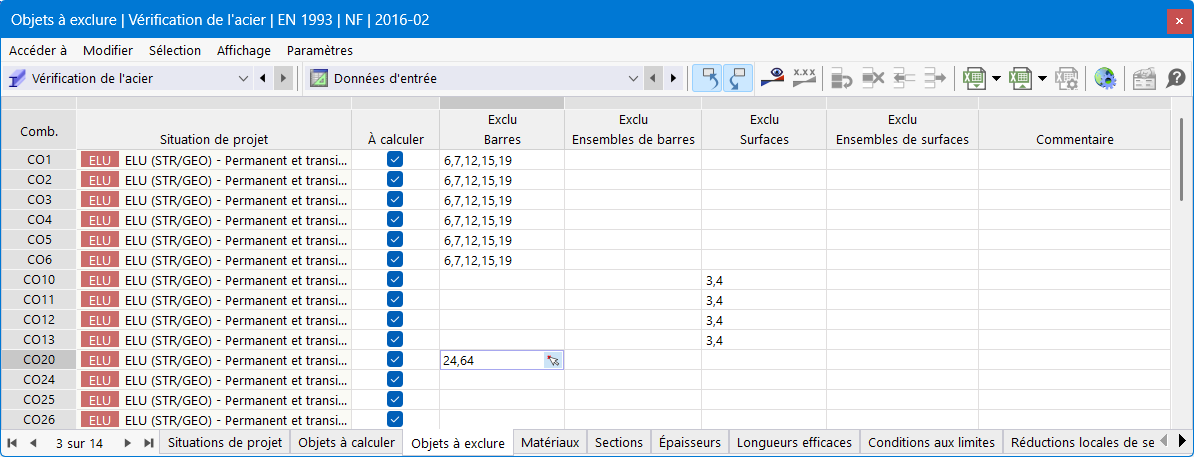Click the 'Commentaire' column header
Image resolution: width=1194 pixels, height=457 pixels.
coord(1074,130)
